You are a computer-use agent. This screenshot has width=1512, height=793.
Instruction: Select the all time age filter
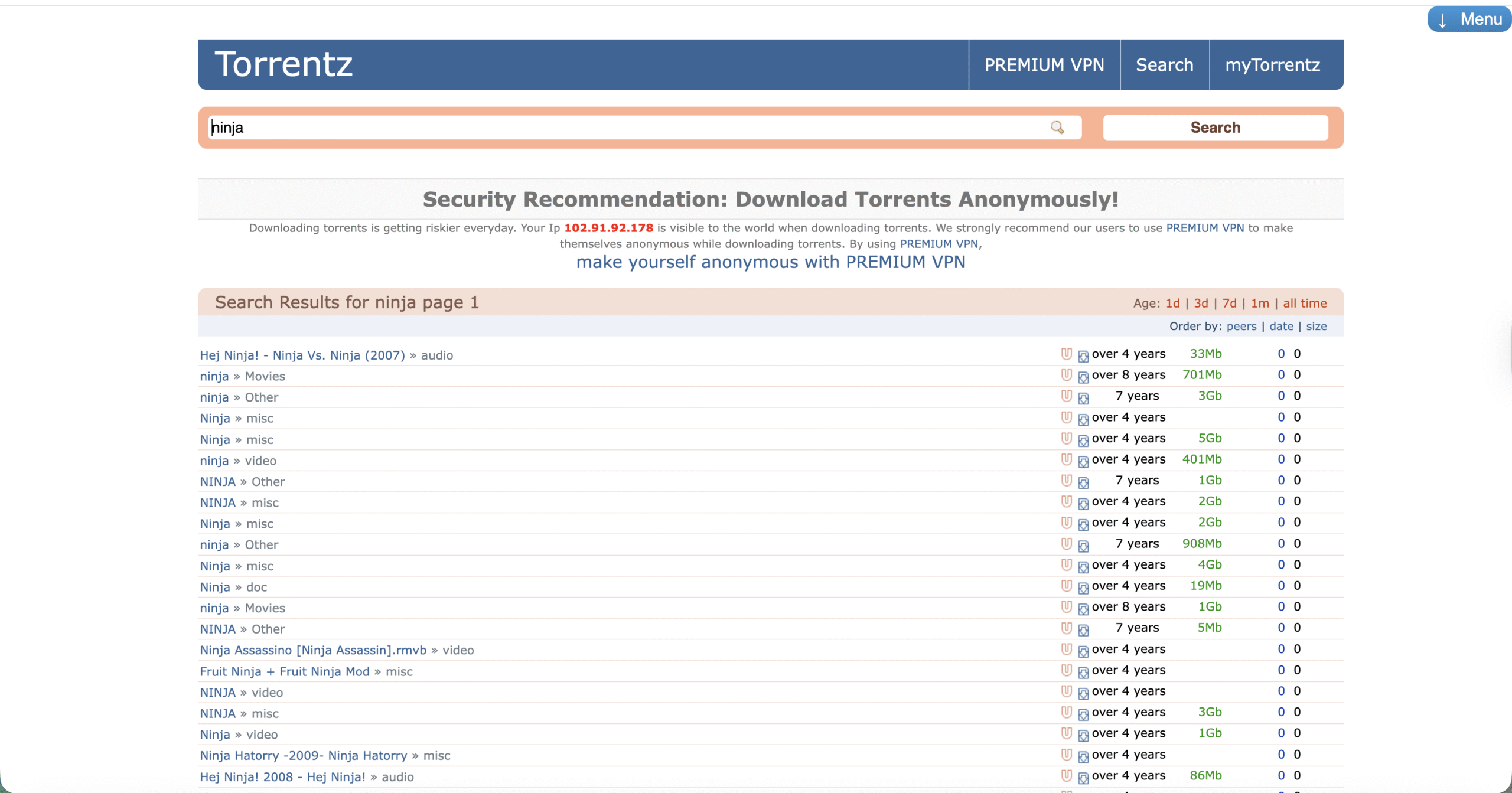coord(1305,304)
